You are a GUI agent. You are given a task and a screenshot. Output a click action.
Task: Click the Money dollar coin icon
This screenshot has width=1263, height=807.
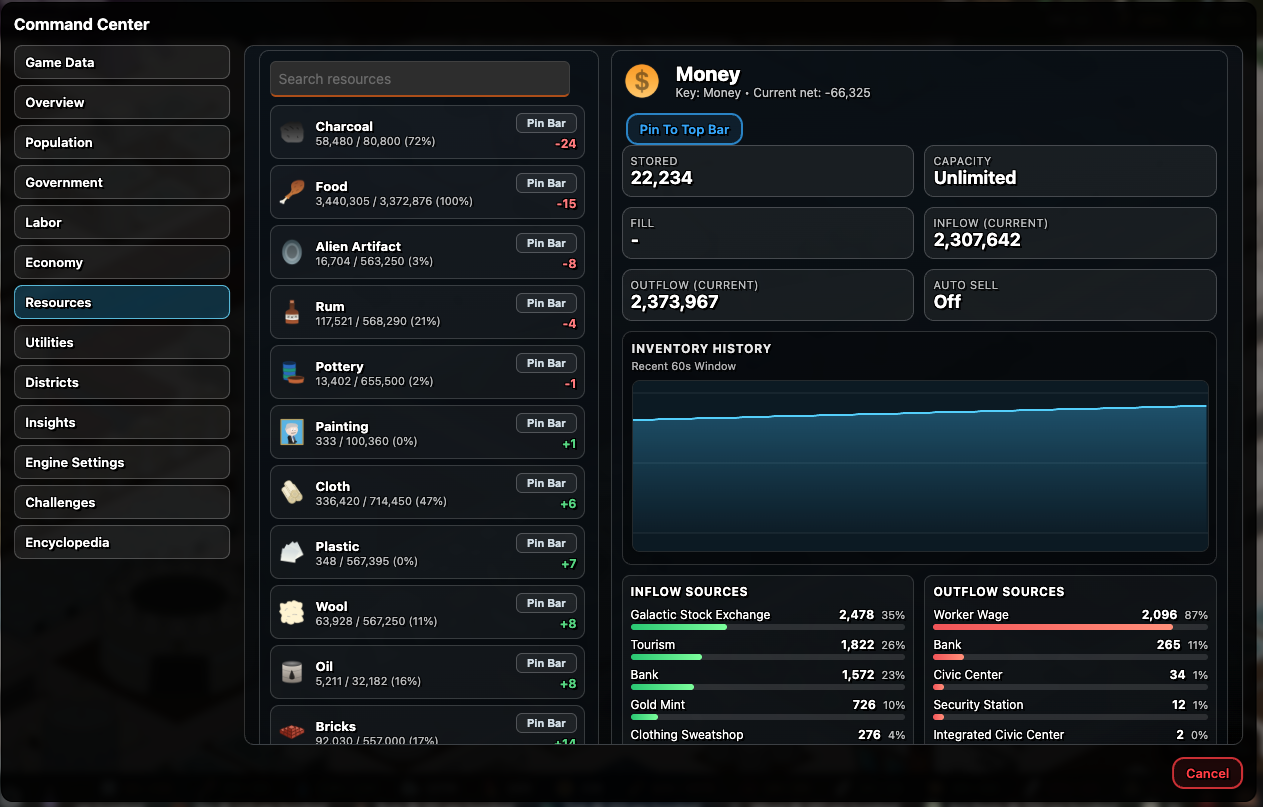[x=642, y=81]
